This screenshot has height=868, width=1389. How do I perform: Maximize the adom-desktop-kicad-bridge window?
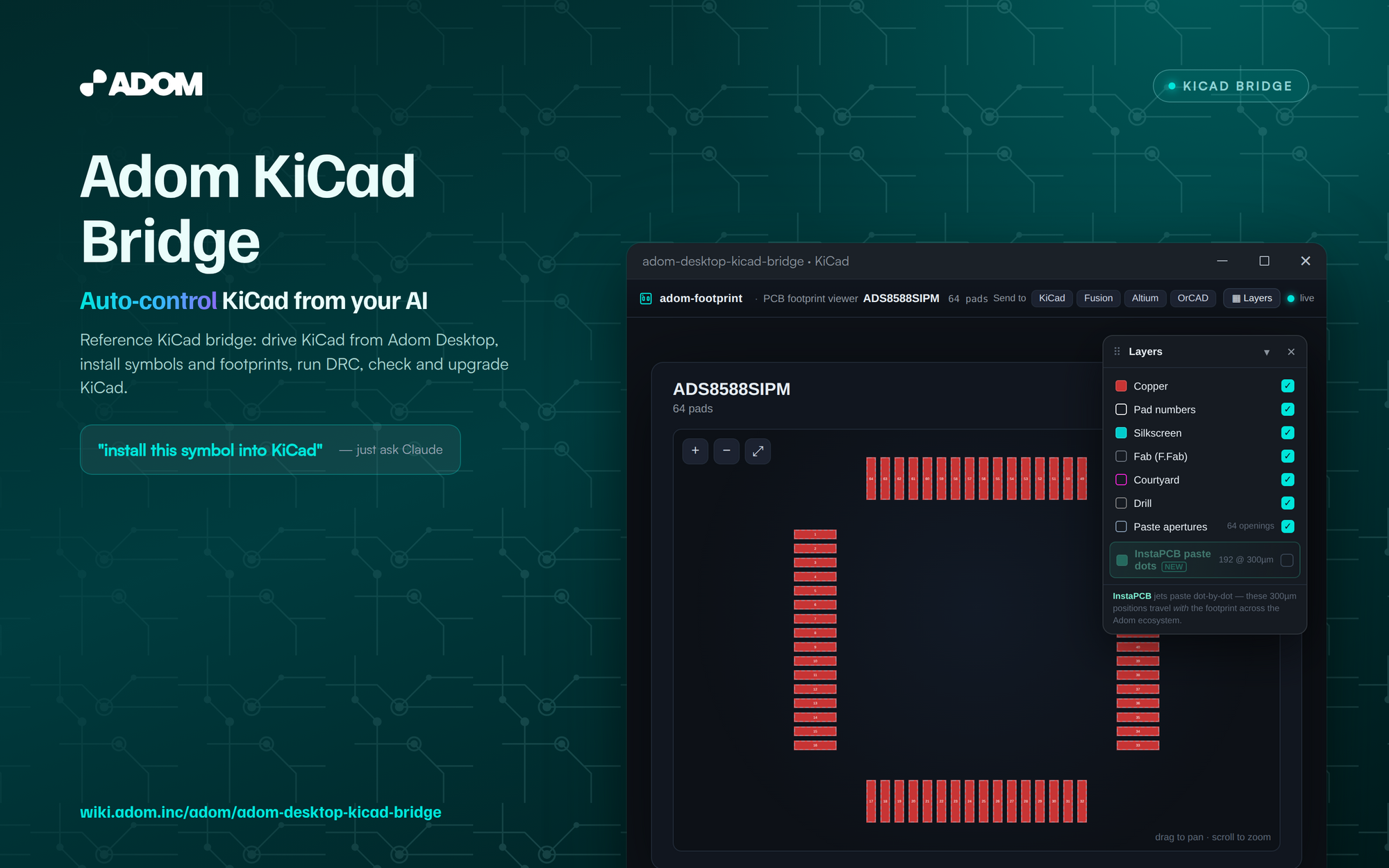pyautogui.click(x=1264, y=261)
